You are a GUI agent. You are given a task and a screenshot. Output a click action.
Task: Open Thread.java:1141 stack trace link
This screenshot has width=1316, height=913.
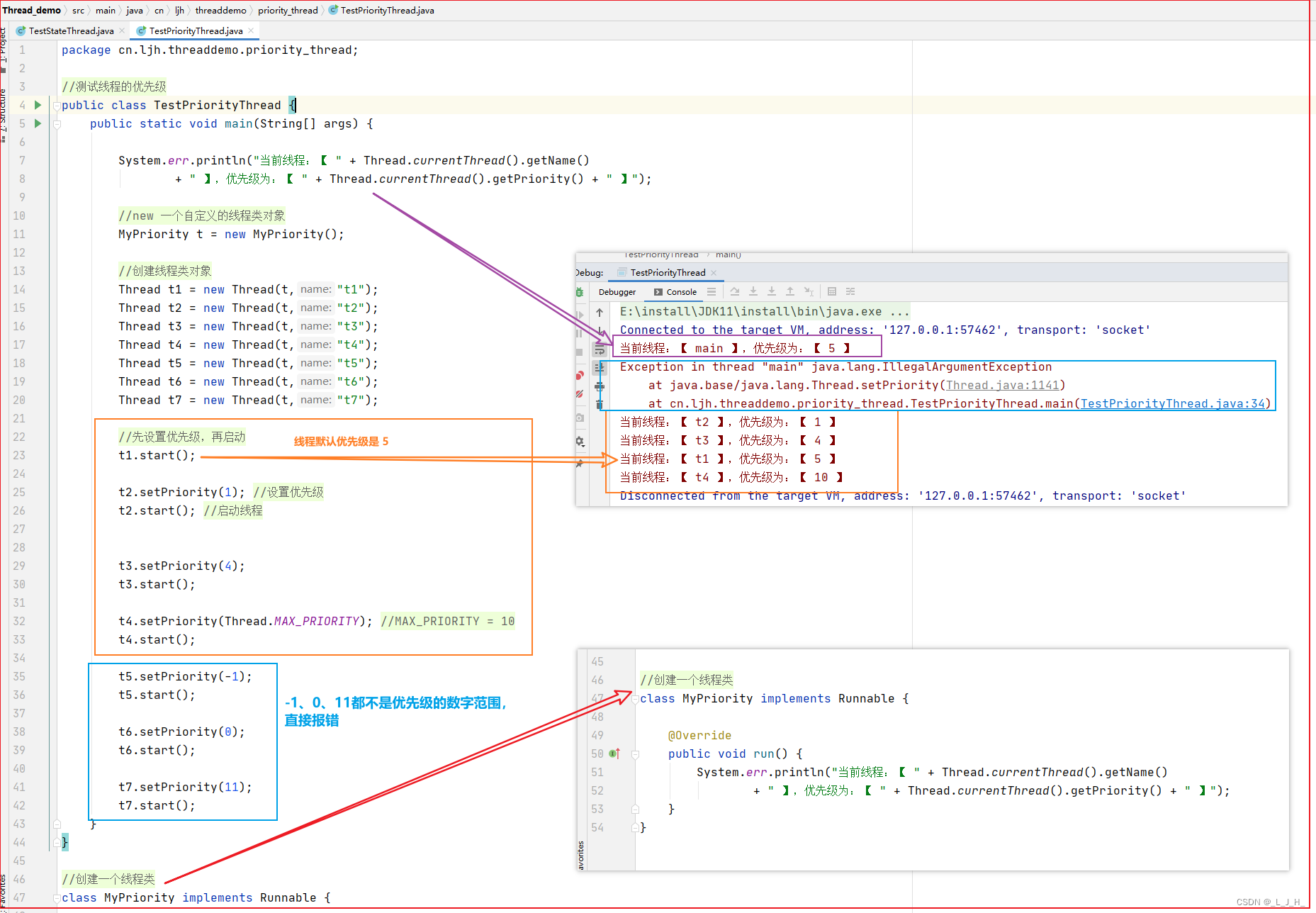(x=1002, y=385)
